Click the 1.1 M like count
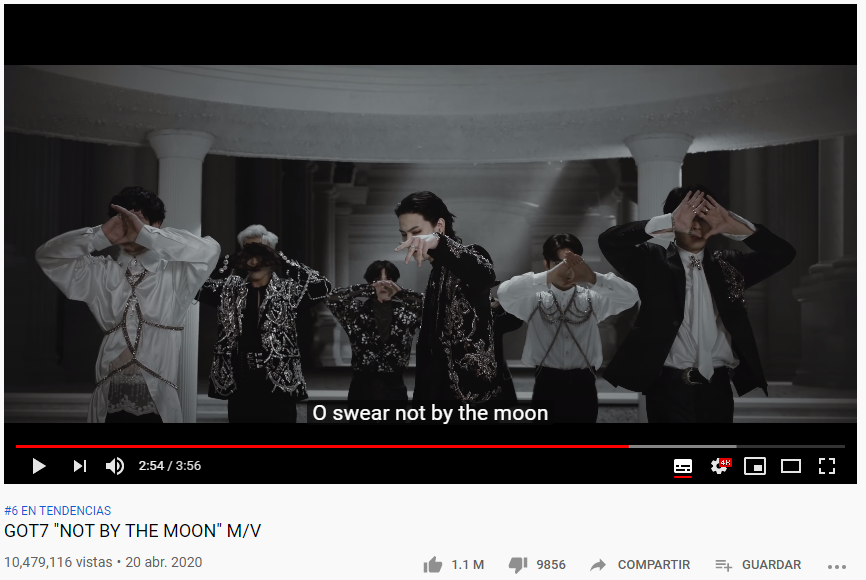 point(467,565)
